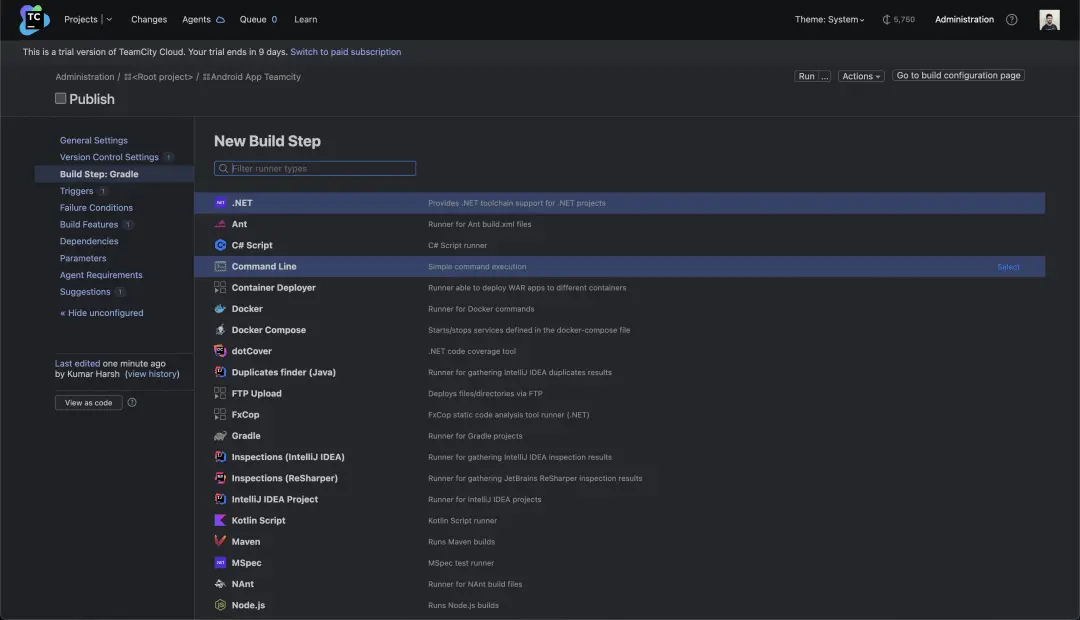The width and height of the screenshot is (1080, 620).
Task: Click the Command Line runner icon
Action: (220, 267)
